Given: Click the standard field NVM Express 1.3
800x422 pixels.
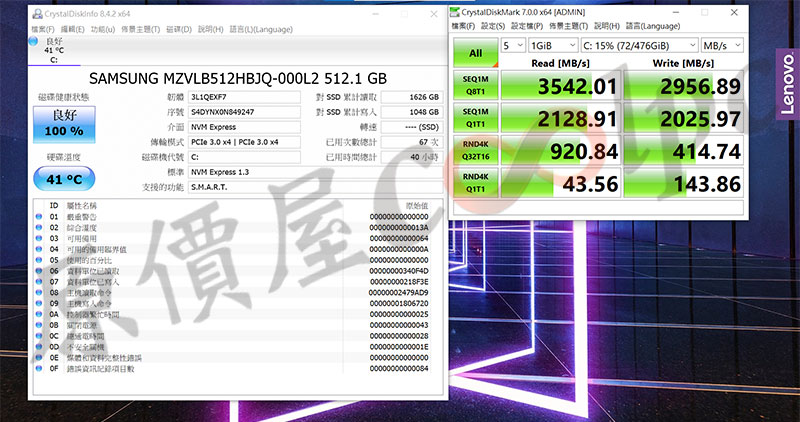Looking at the screenshot, I should click(315, 172).
